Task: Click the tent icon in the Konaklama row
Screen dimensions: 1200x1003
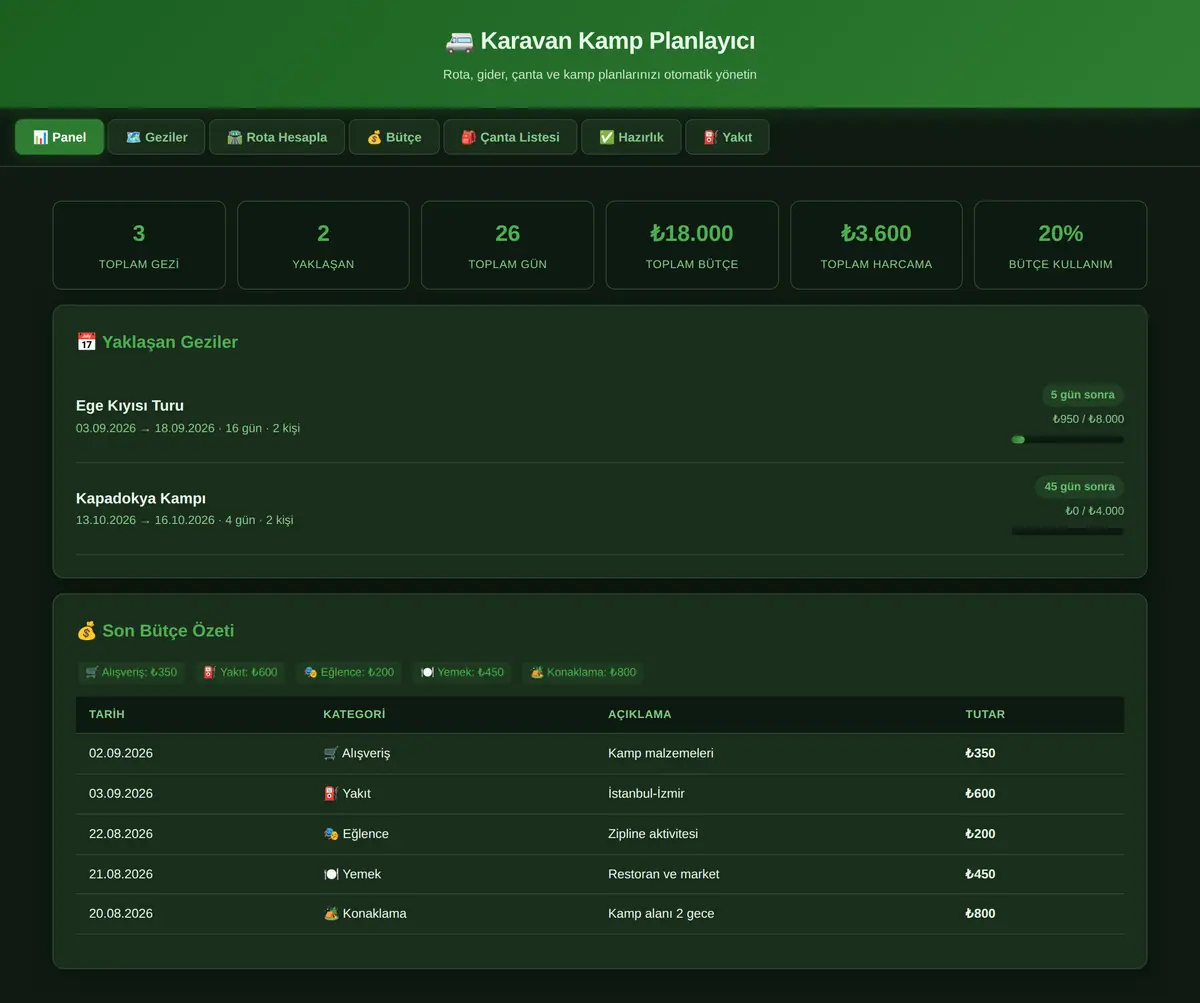Action: click(331, 913)
